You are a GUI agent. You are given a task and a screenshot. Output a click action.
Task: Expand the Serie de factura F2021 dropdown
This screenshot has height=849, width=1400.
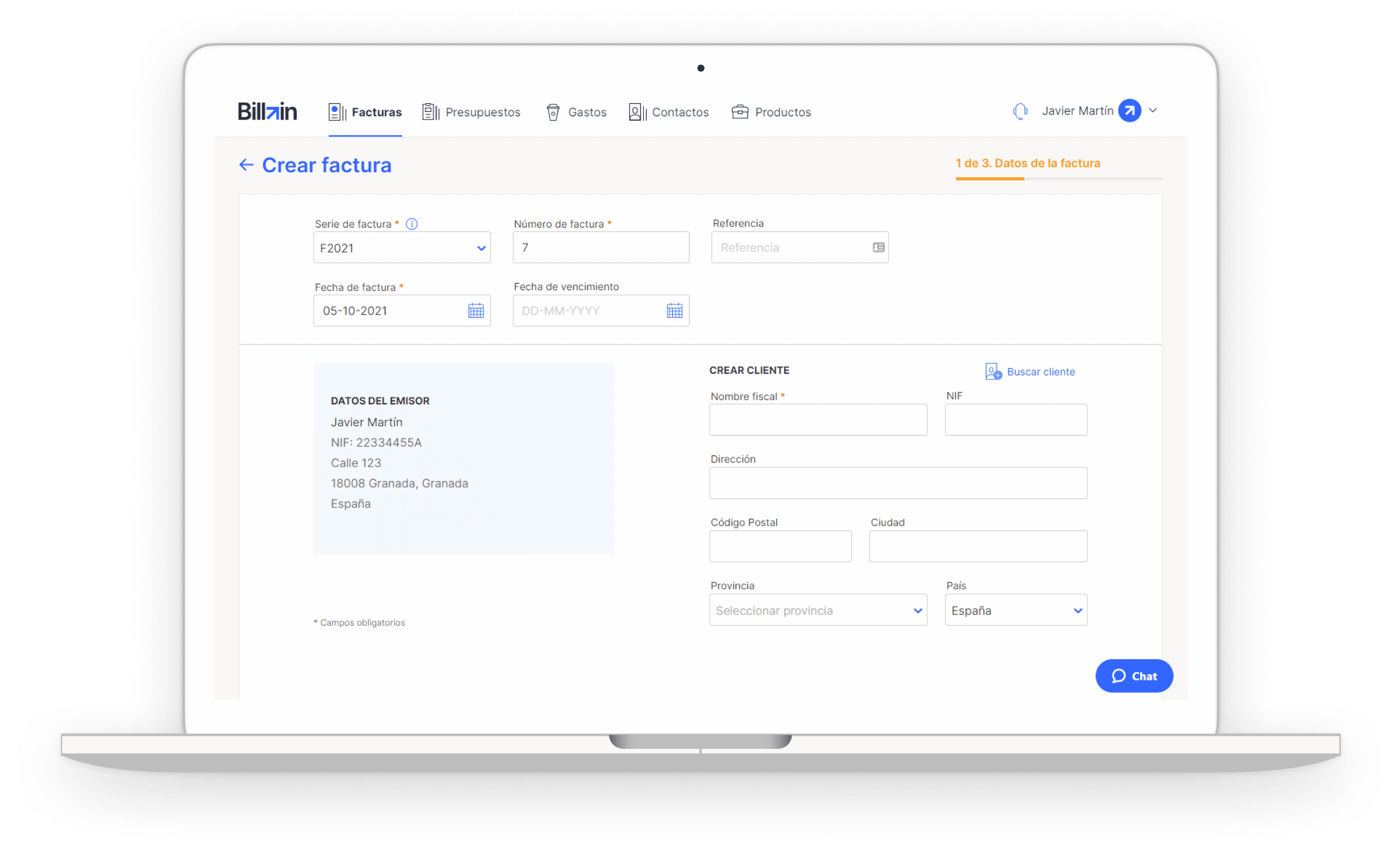click(402, 248)
